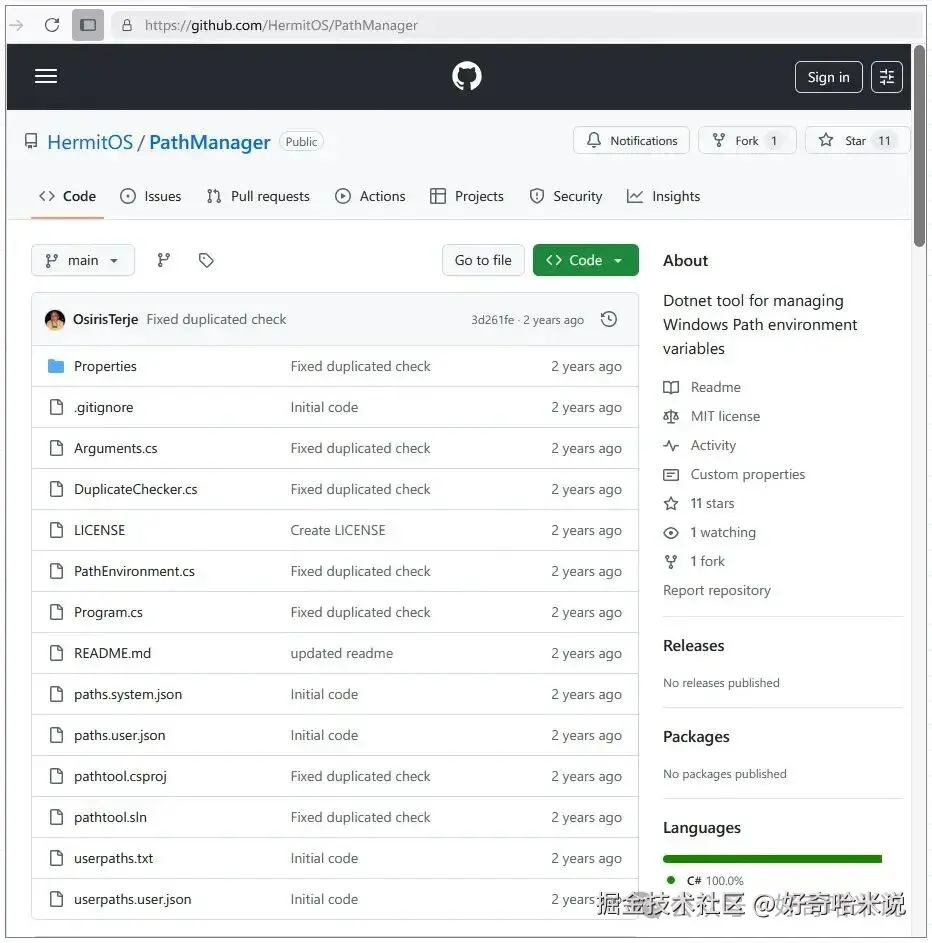Viewport: 932px width, 943px height.
Task: Click the GitHub Octocat logo
Action: point(467,76)
